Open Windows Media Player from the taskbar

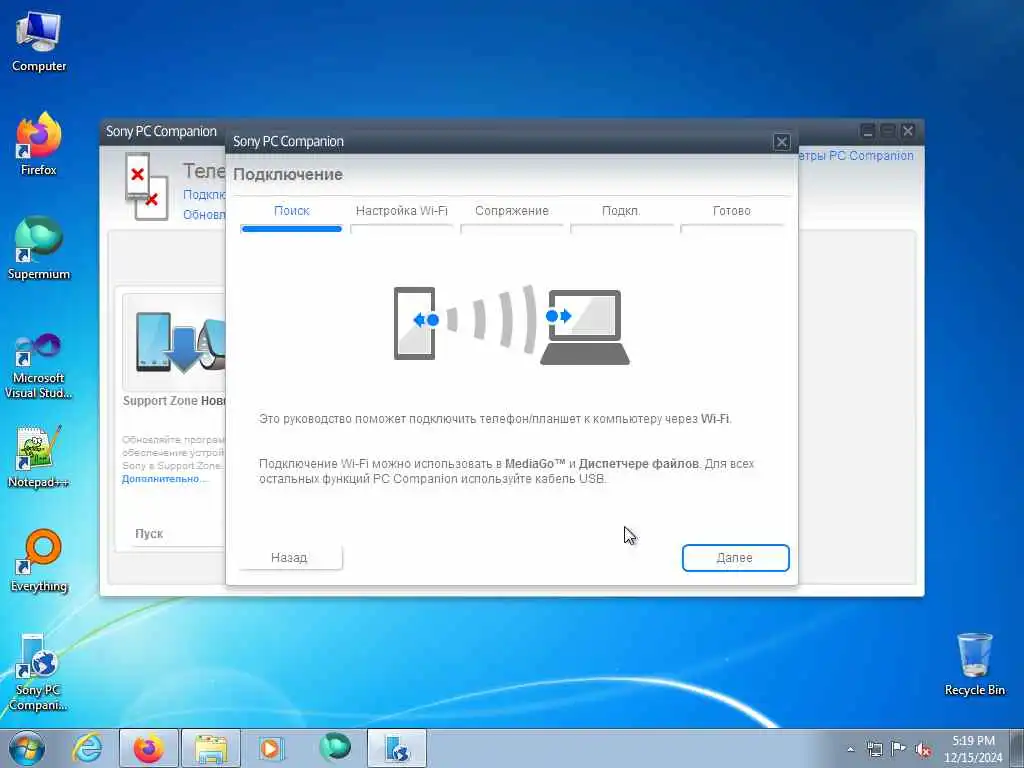coord(270,748)
